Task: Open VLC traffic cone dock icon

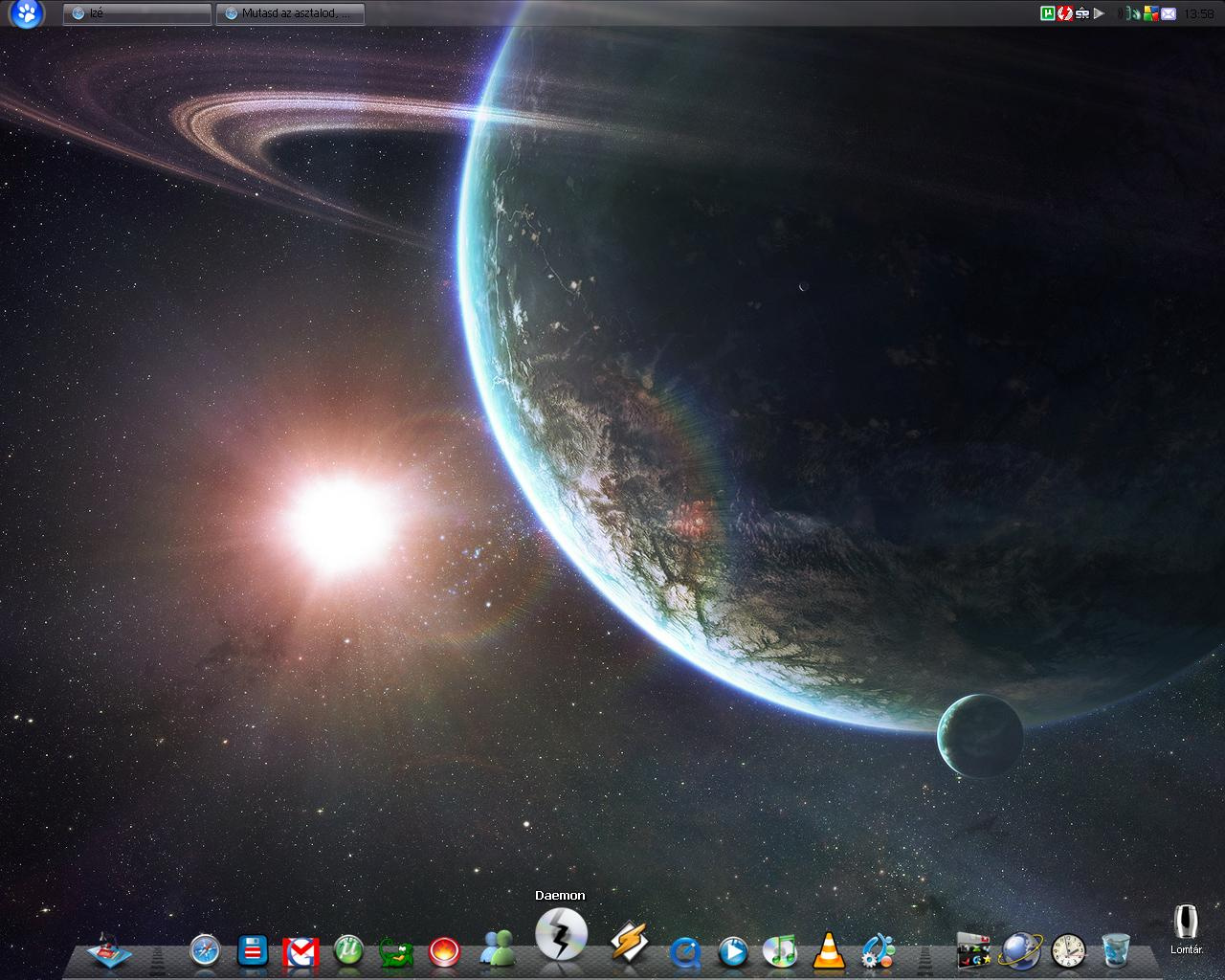Action: click(x=829, y=950)
